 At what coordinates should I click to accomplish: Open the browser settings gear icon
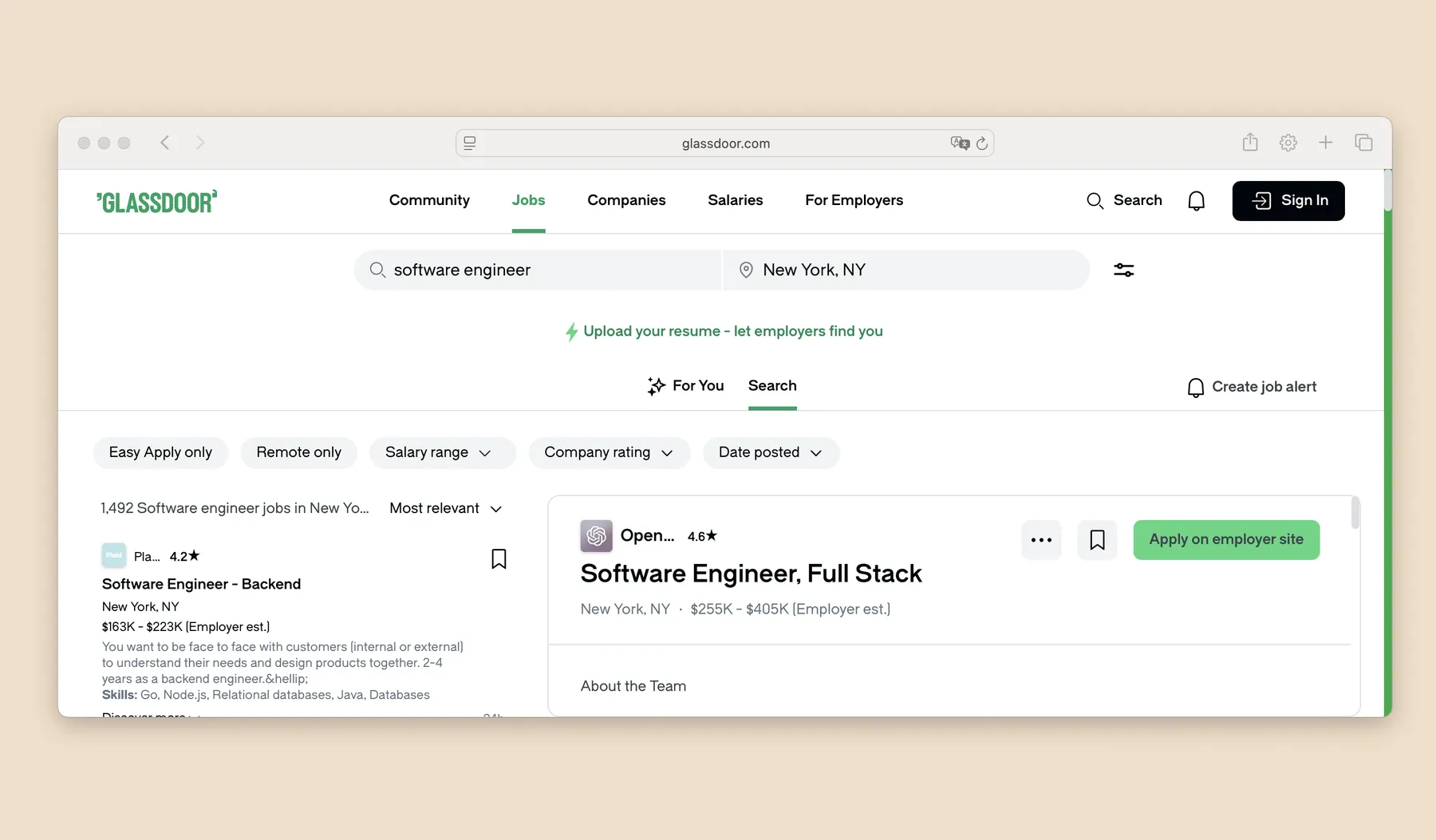point(1288,143)
